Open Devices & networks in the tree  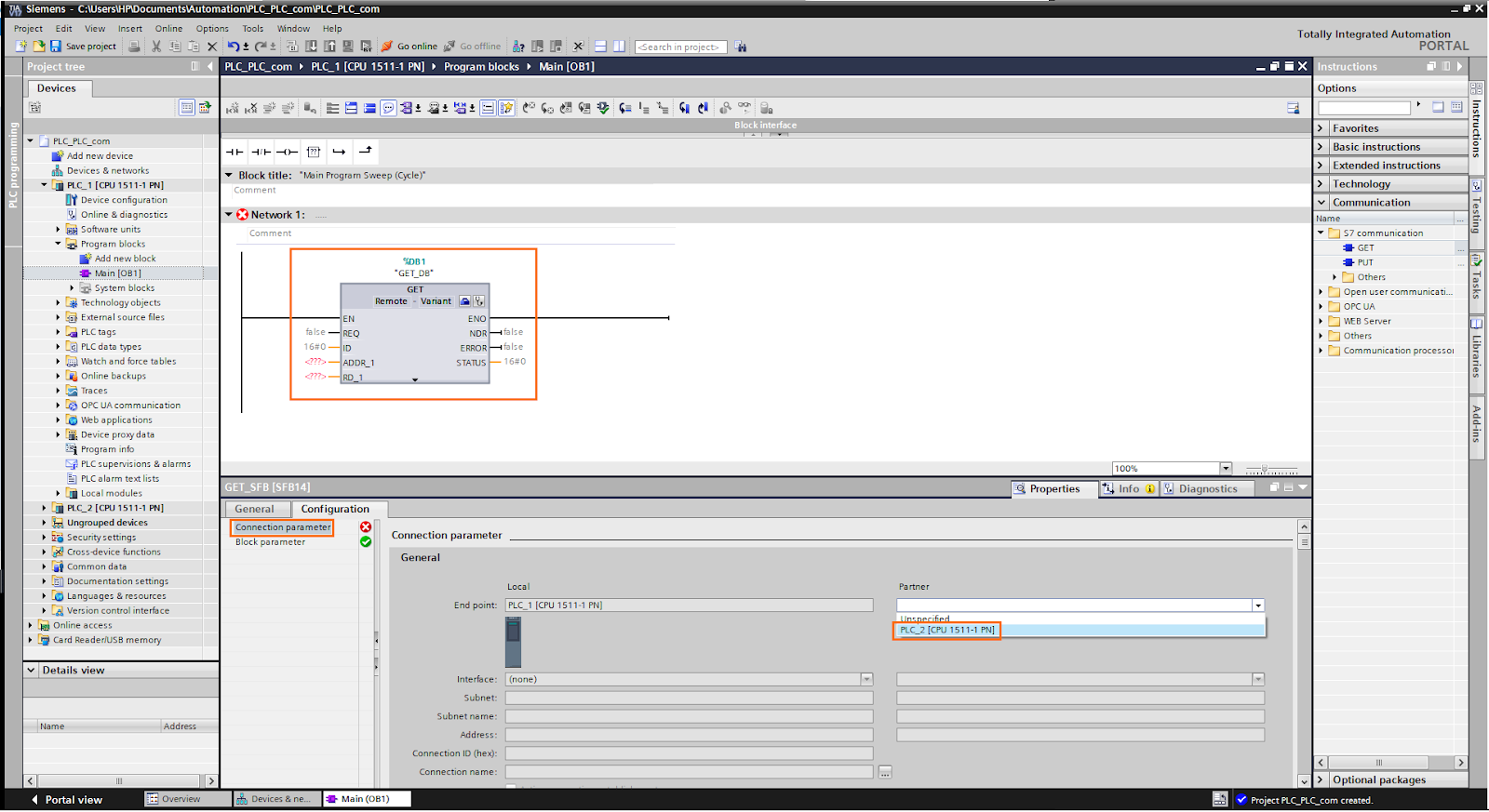[108, 171]
